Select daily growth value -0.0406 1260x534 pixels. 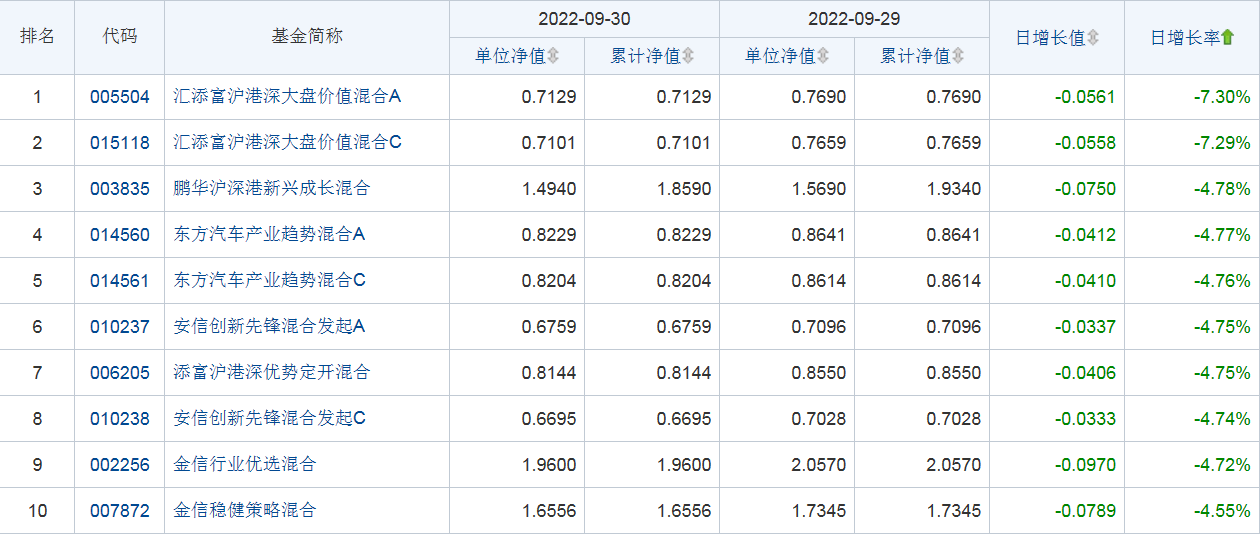[x=1085, y=373]
